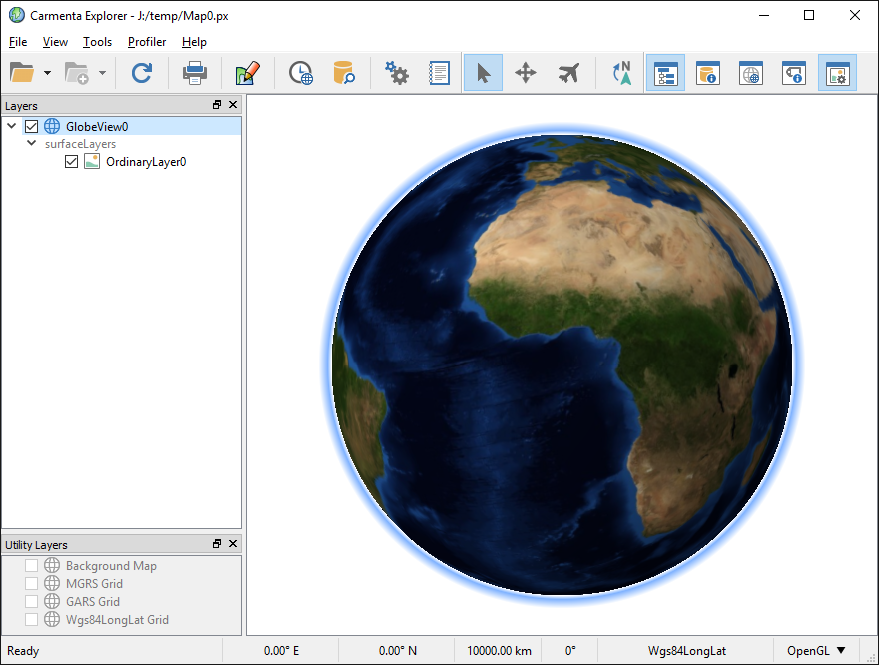
Task: Select the airplane Fly navigation tool
Action: (x=568, y=73)
